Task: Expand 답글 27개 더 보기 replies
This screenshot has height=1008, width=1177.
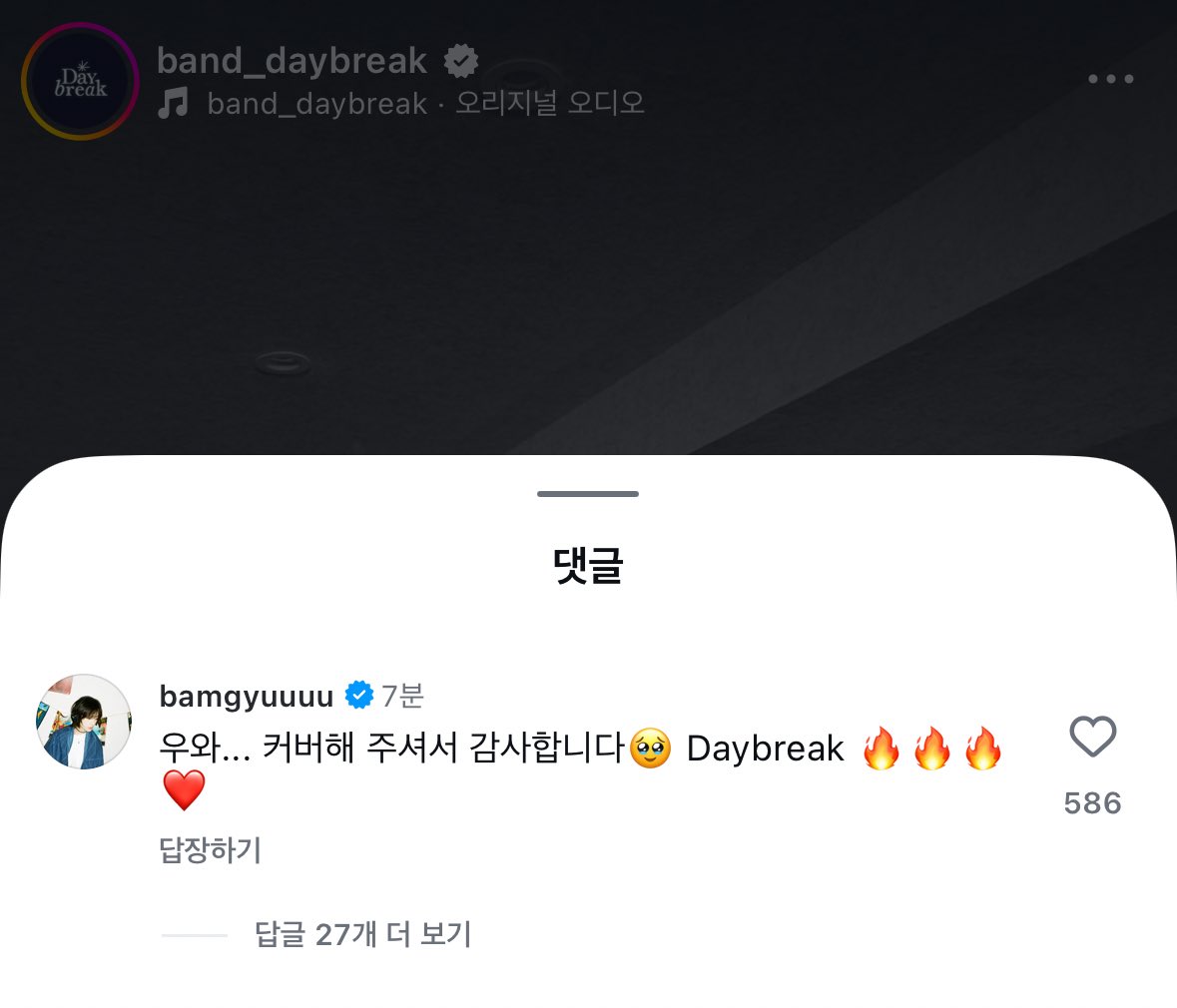Action: tap(362, 934)
